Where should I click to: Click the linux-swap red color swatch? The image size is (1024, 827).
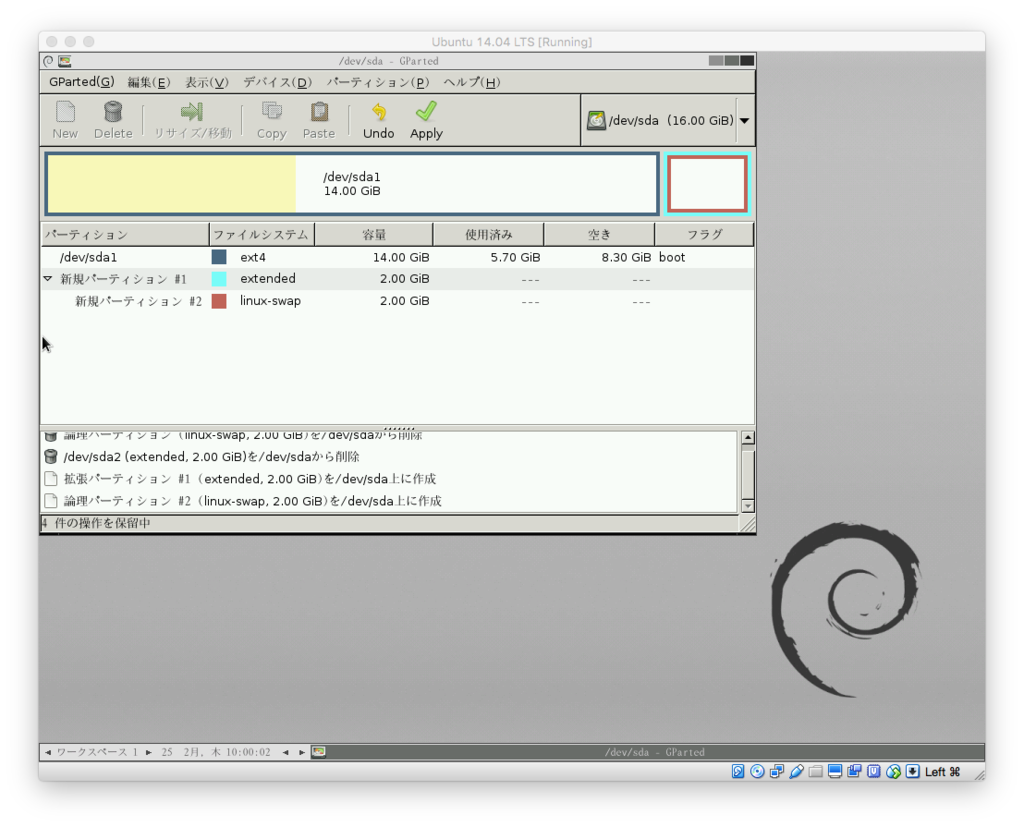coord(219,301)
